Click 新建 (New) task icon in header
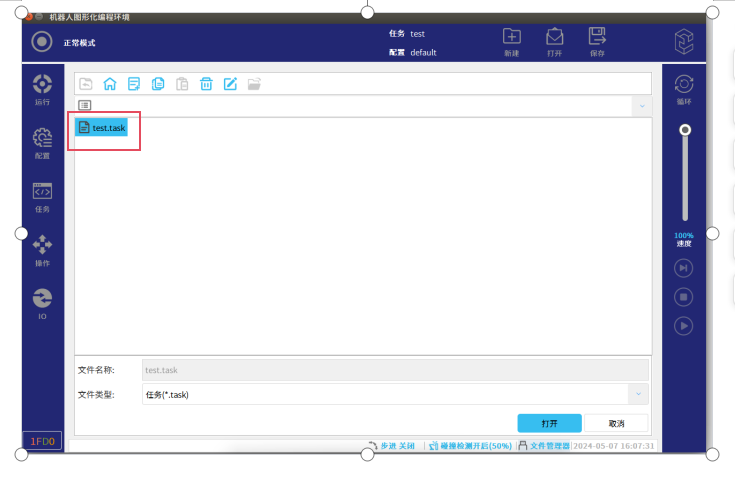 (511, 41)
